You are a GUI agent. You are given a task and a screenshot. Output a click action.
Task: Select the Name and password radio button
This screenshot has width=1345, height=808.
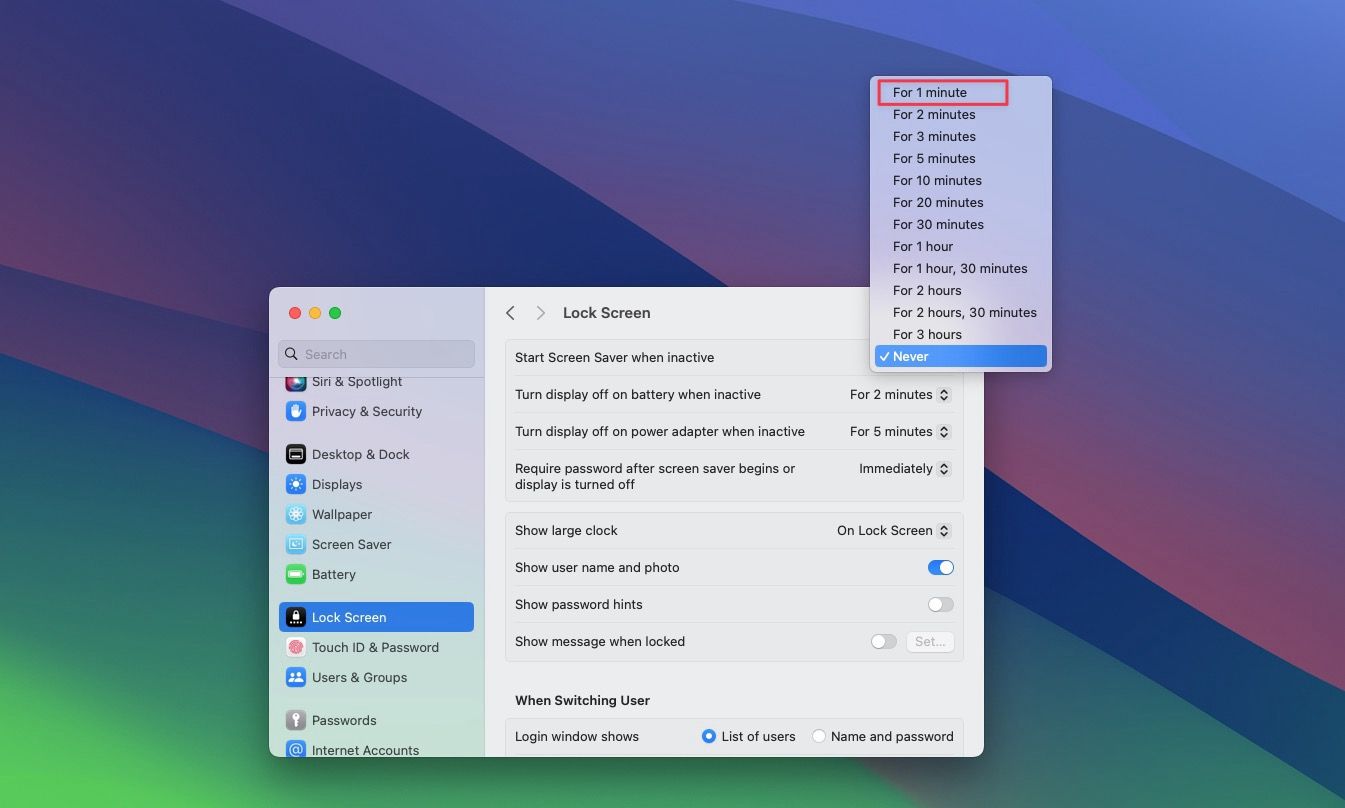(x=819, y=735)
